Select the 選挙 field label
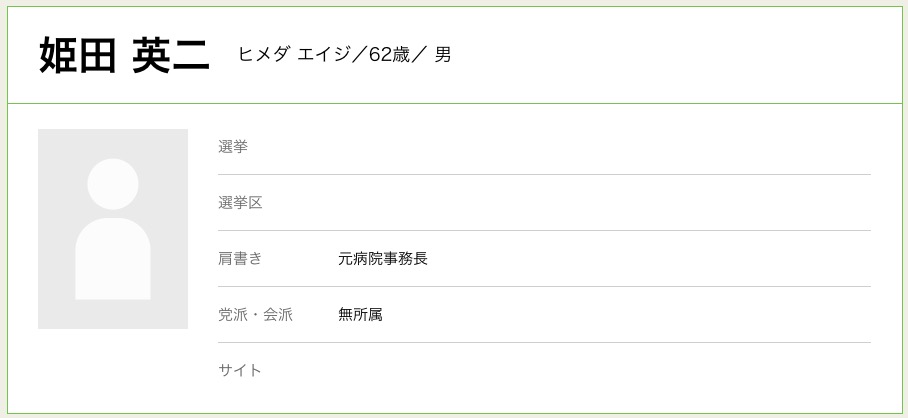The height and width of the screenshot is (418, 908). (x=233, y=147)
